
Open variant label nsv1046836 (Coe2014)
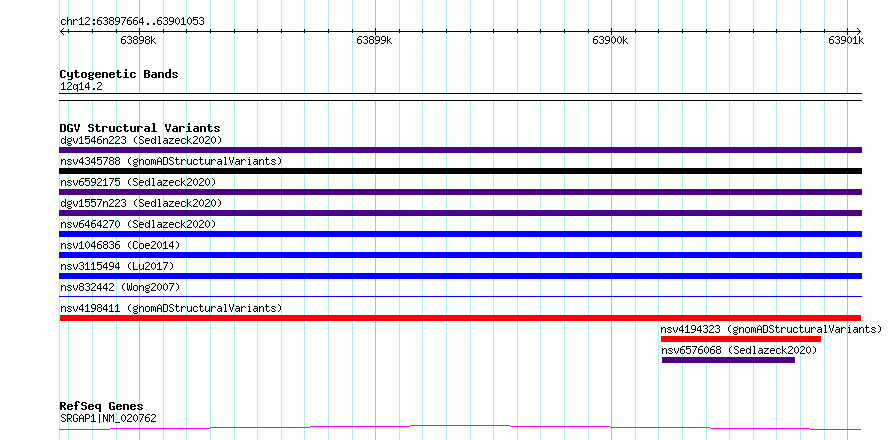click(x=120, y=245)
